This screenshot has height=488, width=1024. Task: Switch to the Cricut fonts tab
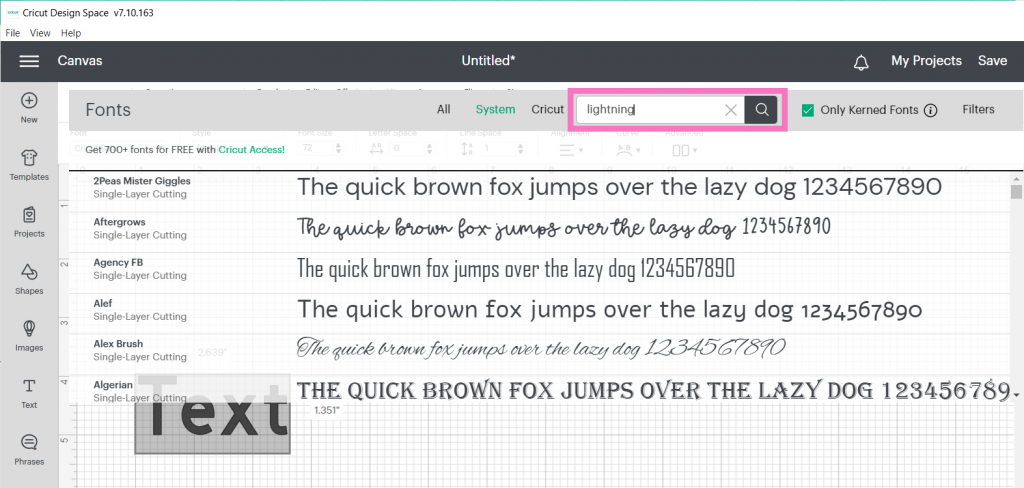(547, 110)
